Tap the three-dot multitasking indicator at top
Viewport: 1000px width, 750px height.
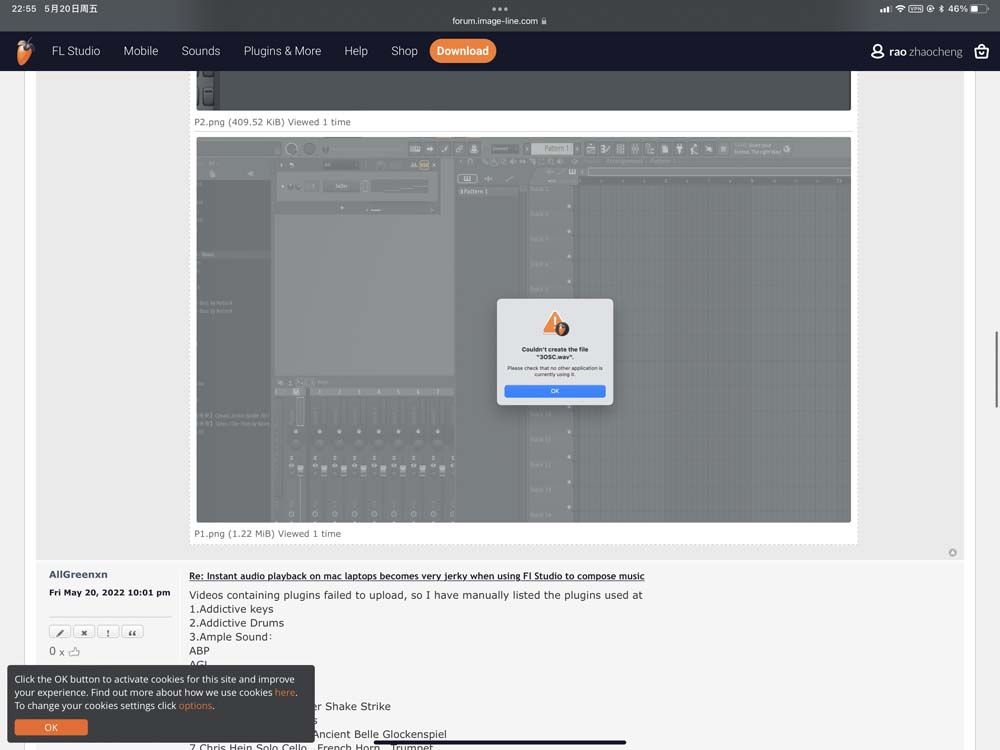[x=500, y=9]
